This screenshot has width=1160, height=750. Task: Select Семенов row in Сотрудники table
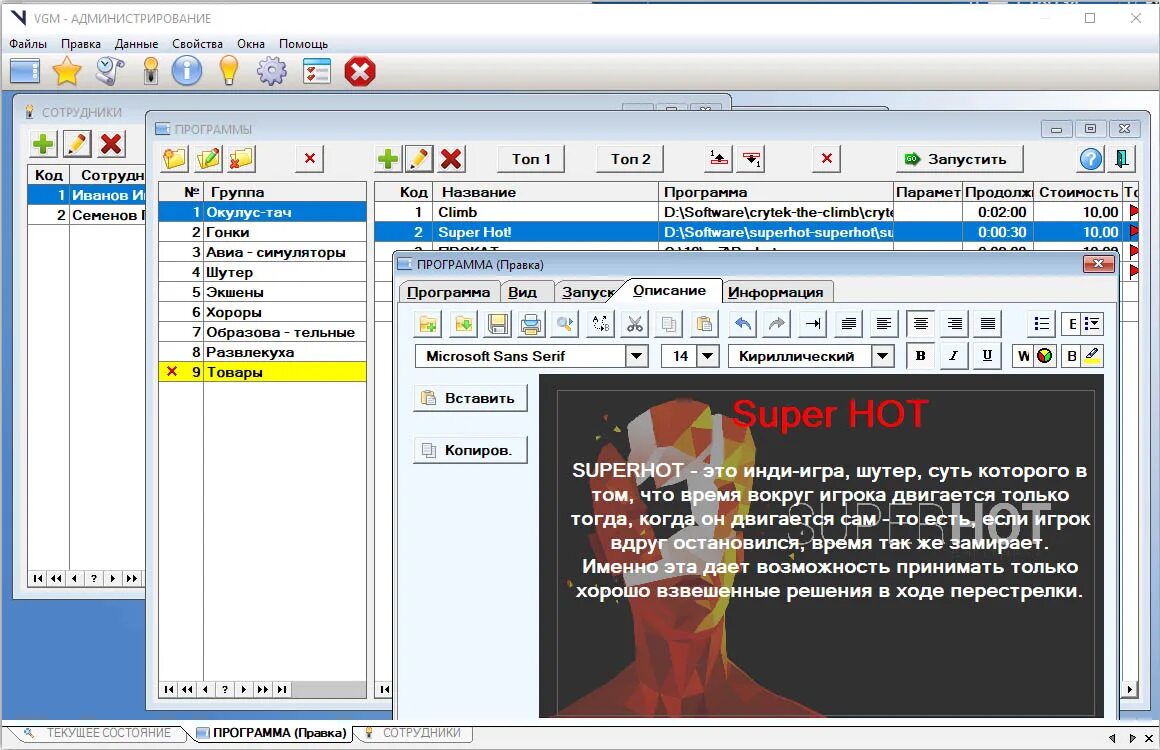tap(87, 215)
